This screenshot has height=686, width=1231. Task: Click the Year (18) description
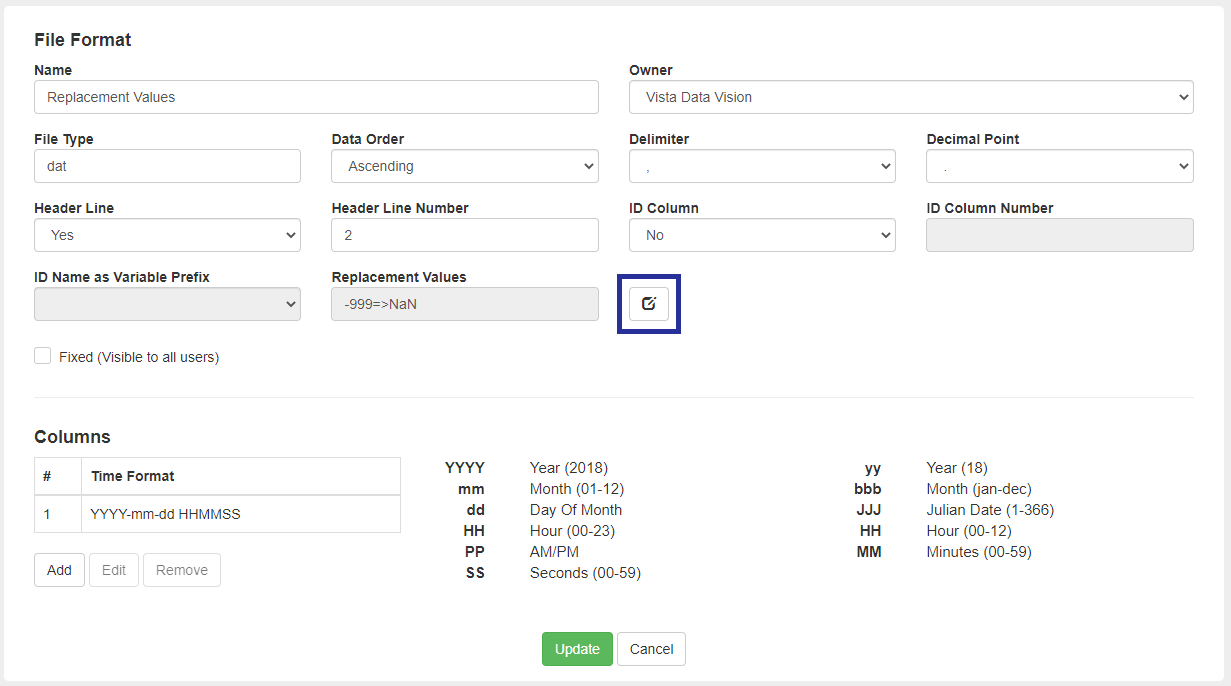(x=957, y=468)
